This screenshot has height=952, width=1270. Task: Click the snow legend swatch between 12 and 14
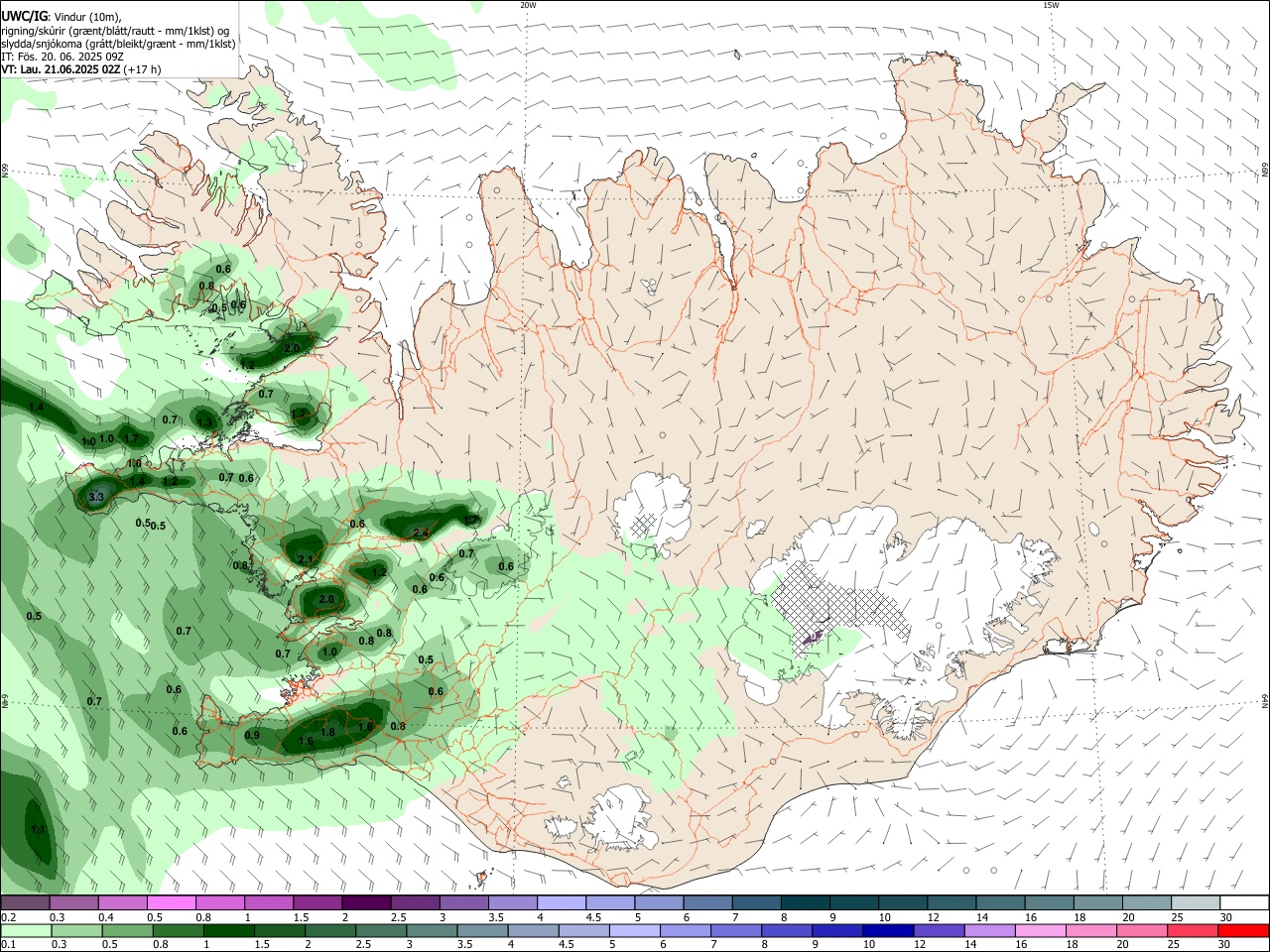click(x=952, y=903)
